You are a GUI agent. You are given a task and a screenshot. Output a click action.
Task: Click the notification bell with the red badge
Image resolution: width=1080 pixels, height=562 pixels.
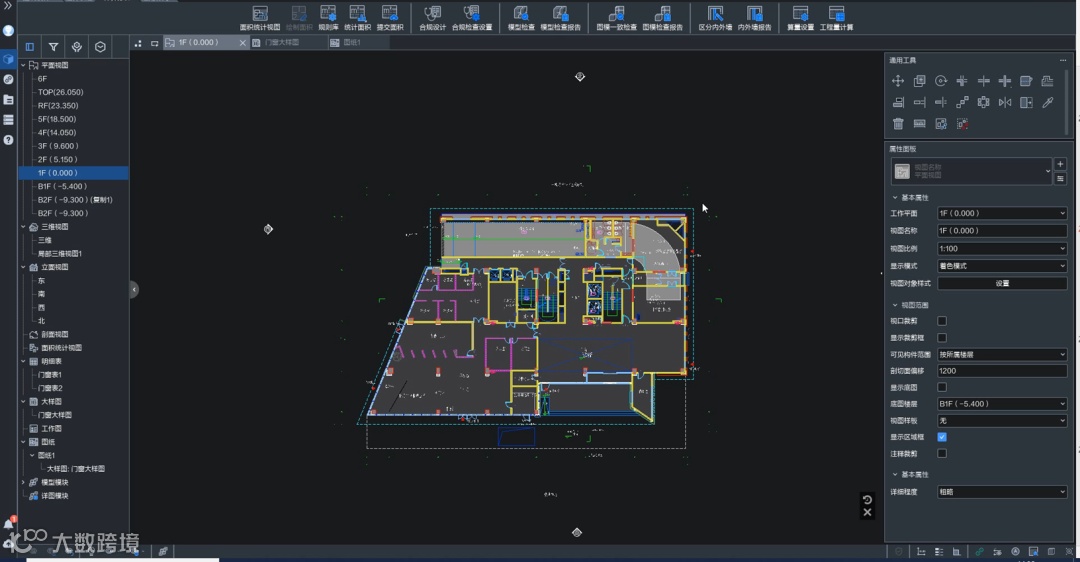pos(10,523)
